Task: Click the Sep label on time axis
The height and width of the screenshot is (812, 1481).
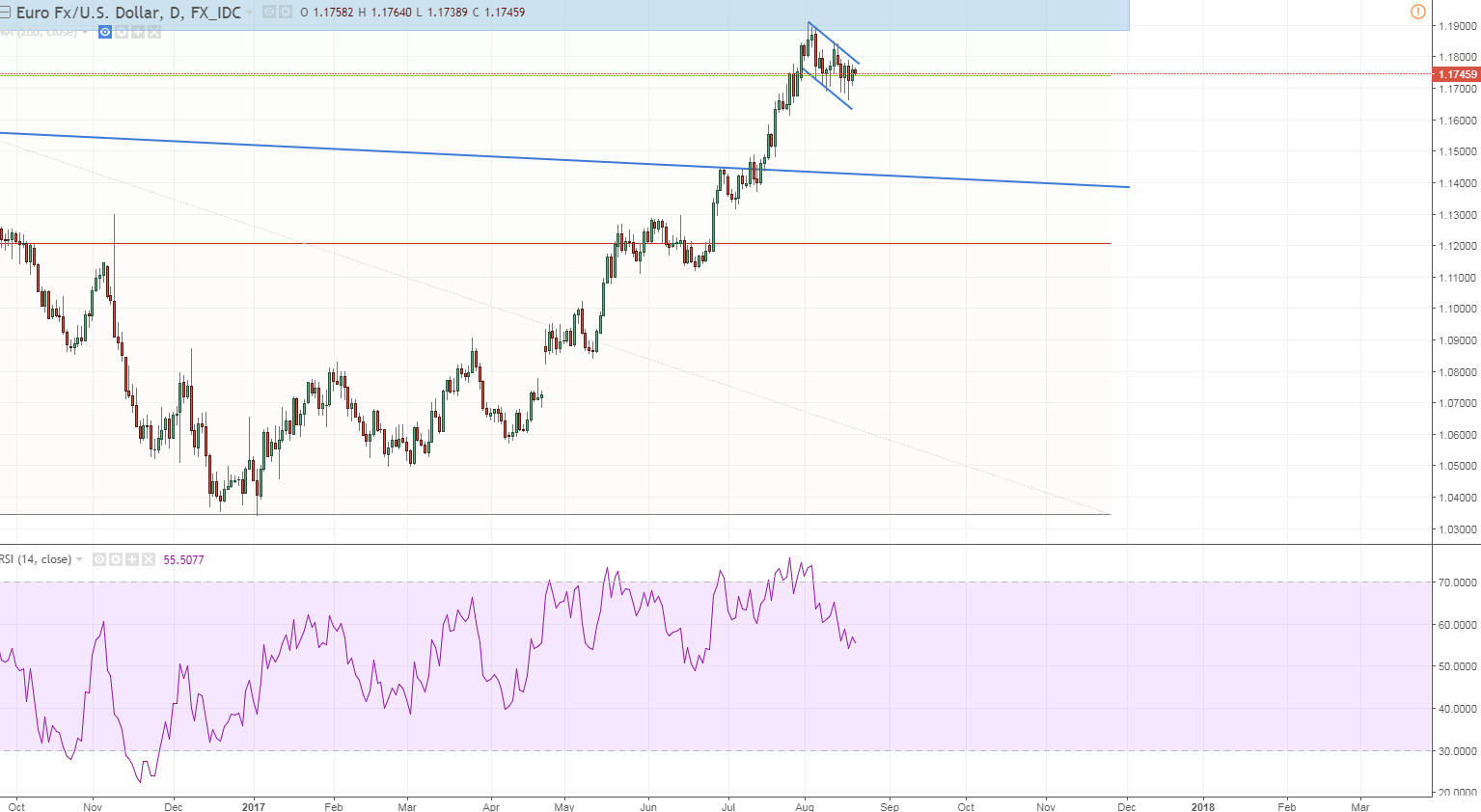Action: tap(890, 807)
